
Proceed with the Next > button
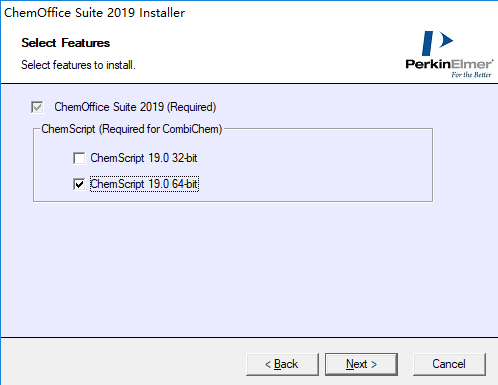361,364
